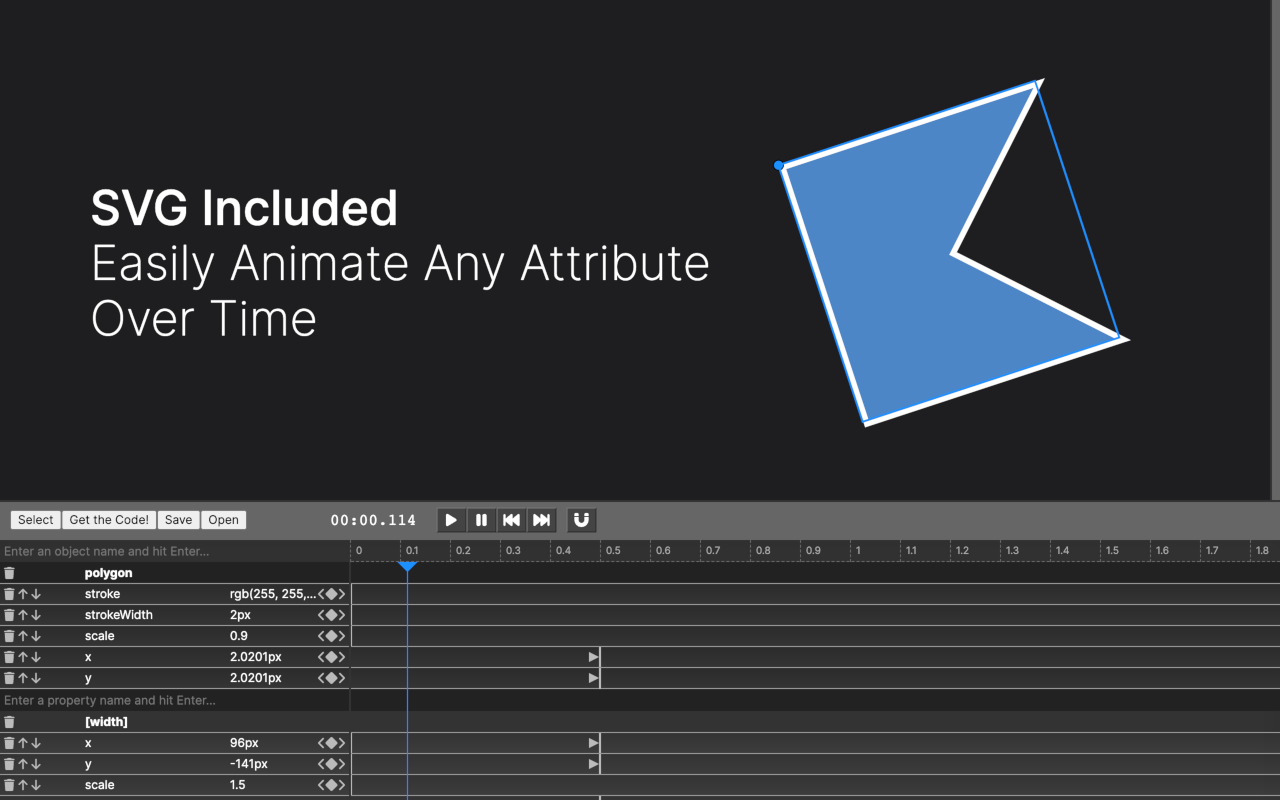This screenshot has height=800, width=1280.
Task: Toggle the magnet snapping button
Action: click(x=582, y=520)
